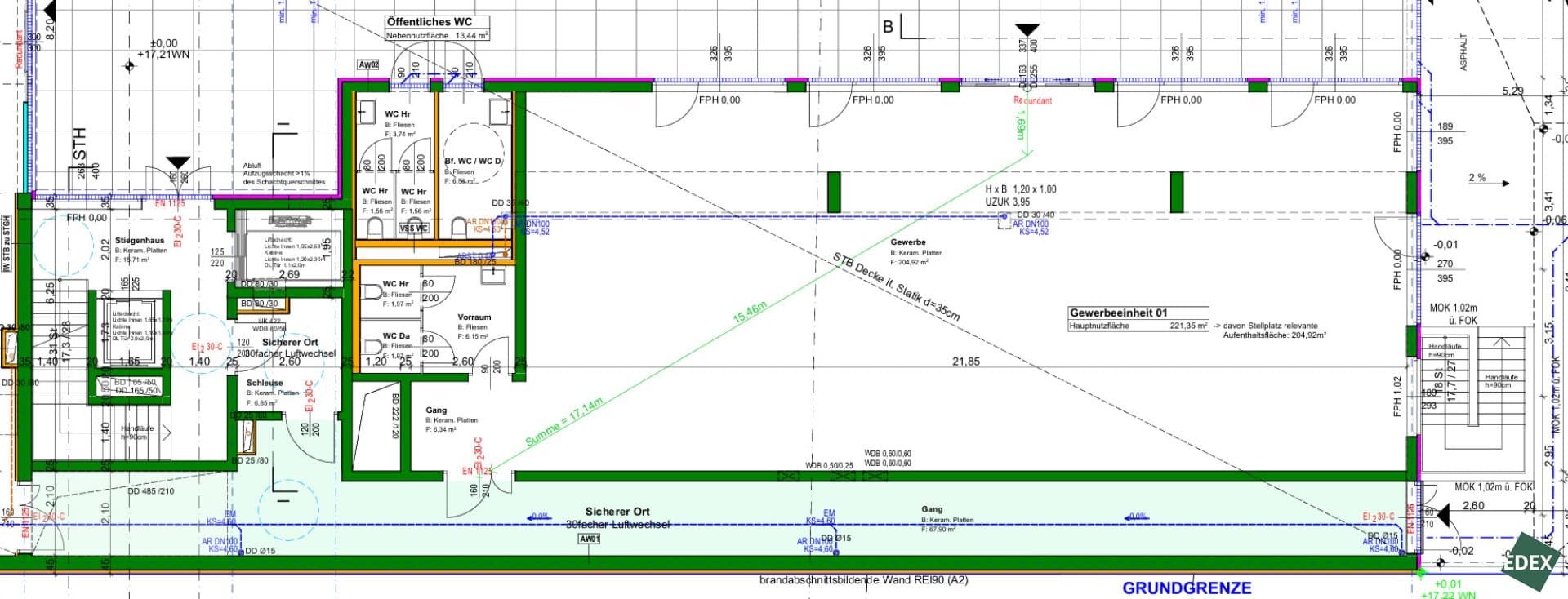Click the Vorraum room label
Viewport: 1568px width, 599px height.
tap(474, 317)
